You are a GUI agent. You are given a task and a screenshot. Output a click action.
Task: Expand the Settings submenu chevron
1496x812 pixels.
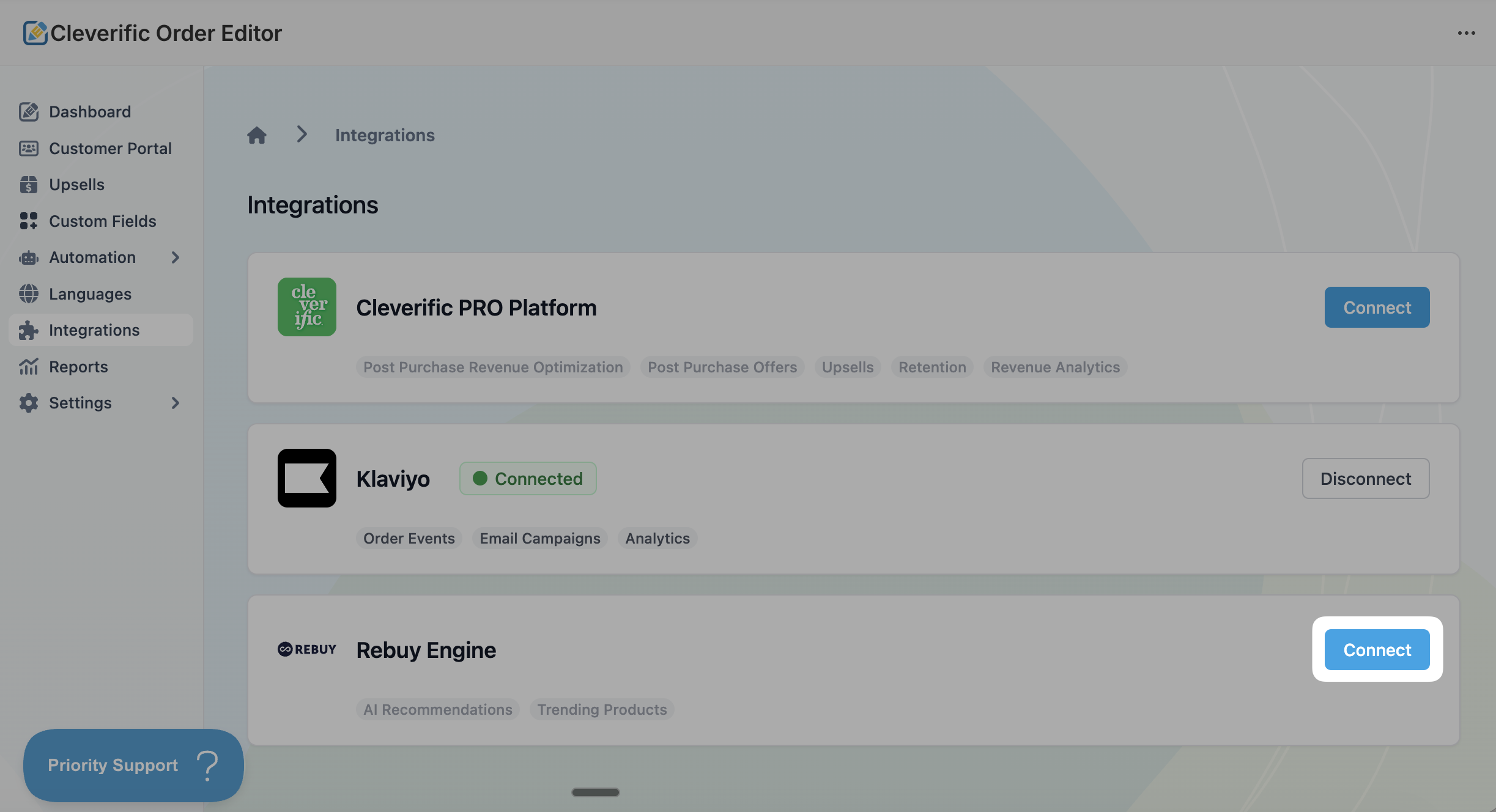pos(176,403)
